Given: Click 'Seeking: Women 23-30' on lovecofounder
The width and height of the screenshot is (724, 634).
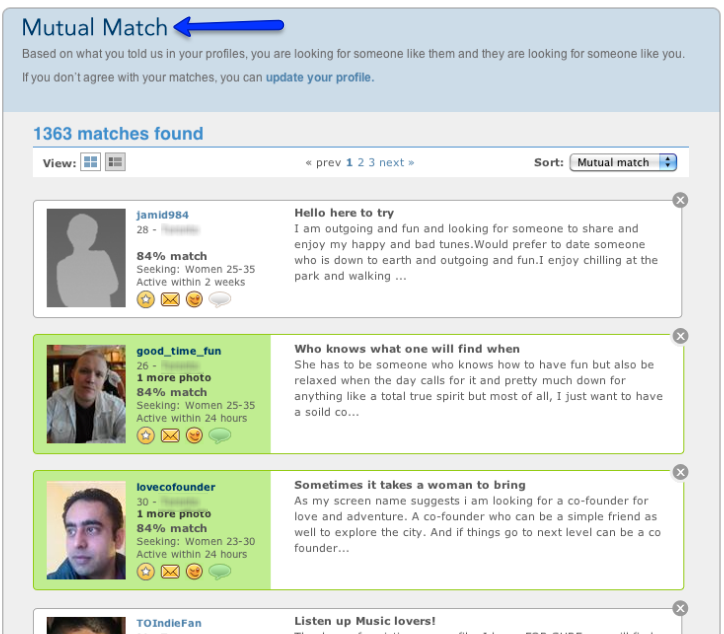Looking at the screenshot, I should [196, 541].
